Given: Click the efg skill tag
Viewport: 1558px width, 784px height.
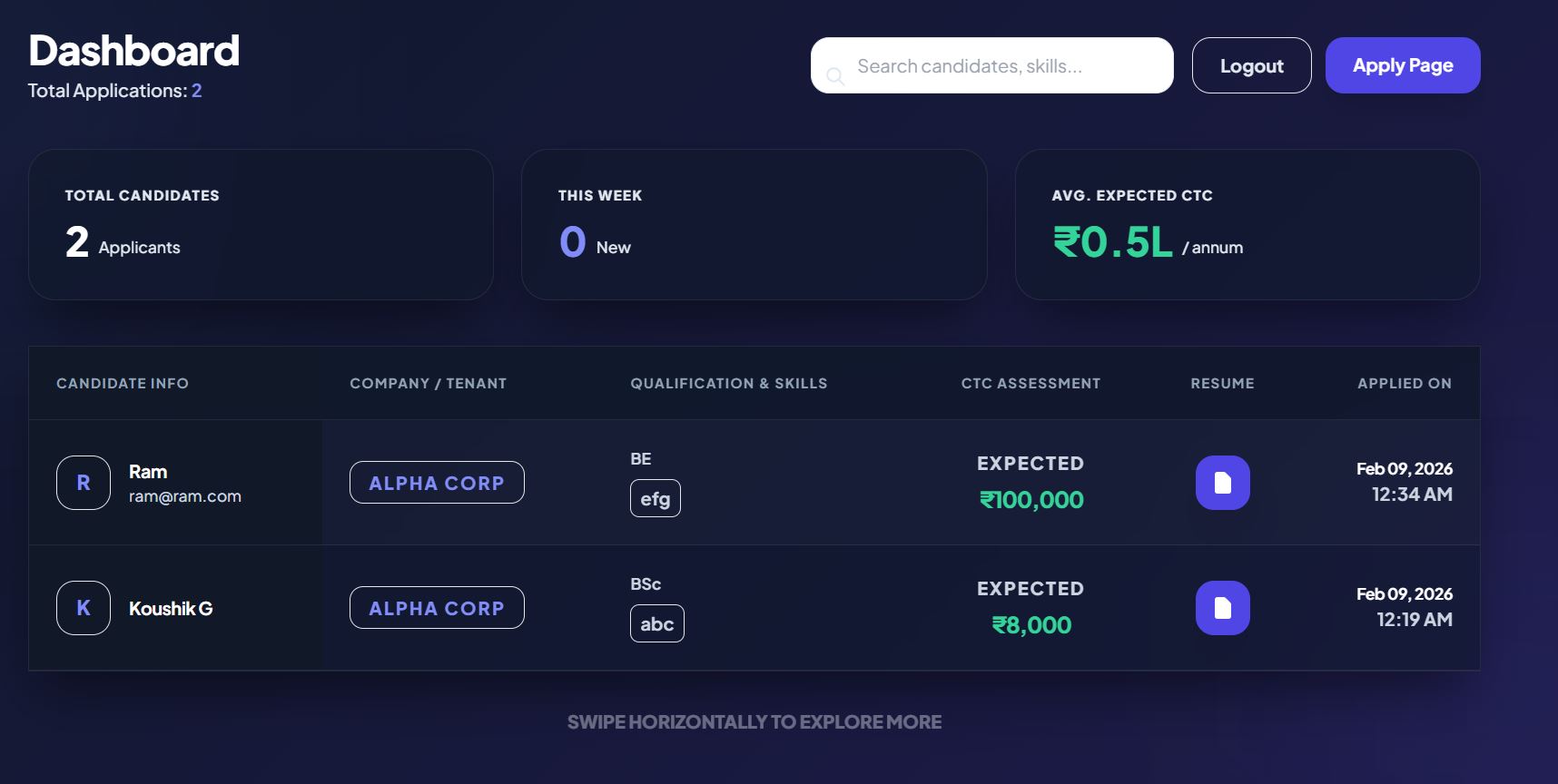Looking at the screenshot, I should pyautogui.click(x=656, y=498).
